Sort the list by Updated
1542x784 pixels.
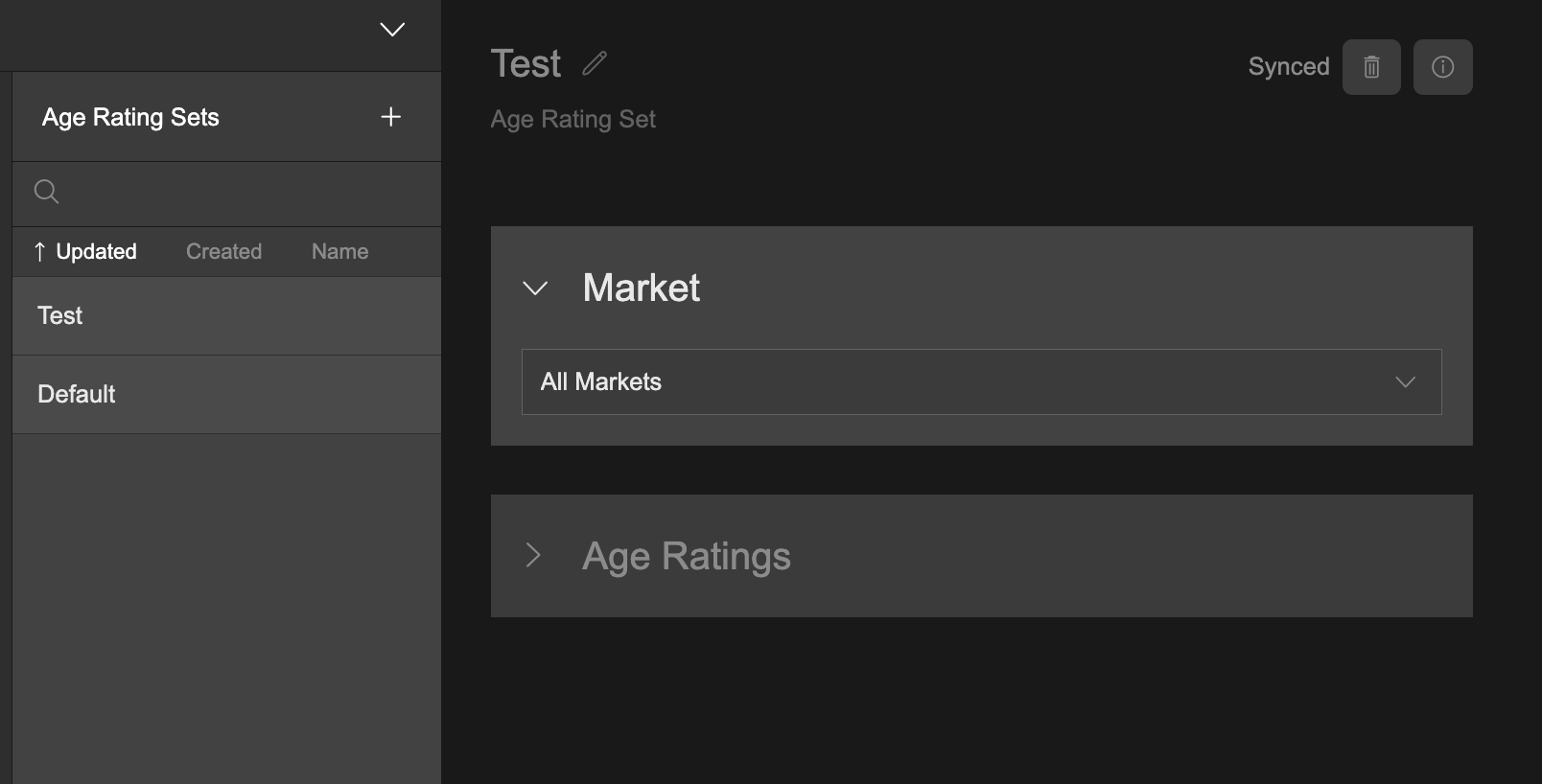point(96,252)
